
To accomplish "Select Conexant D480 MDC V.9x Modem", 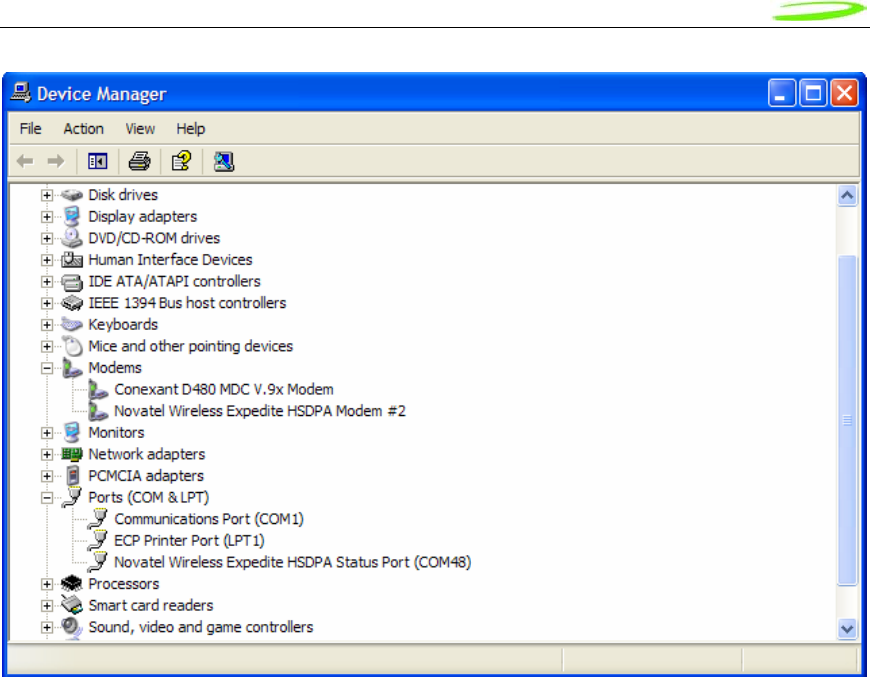I will (224, 390).
